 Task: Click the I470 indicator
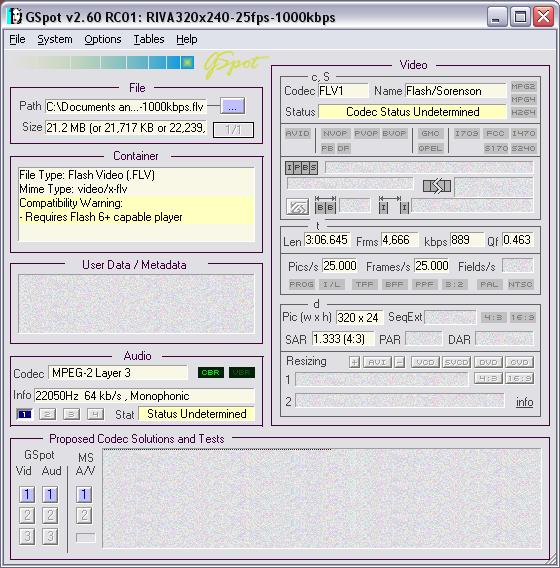coord(523,133)
